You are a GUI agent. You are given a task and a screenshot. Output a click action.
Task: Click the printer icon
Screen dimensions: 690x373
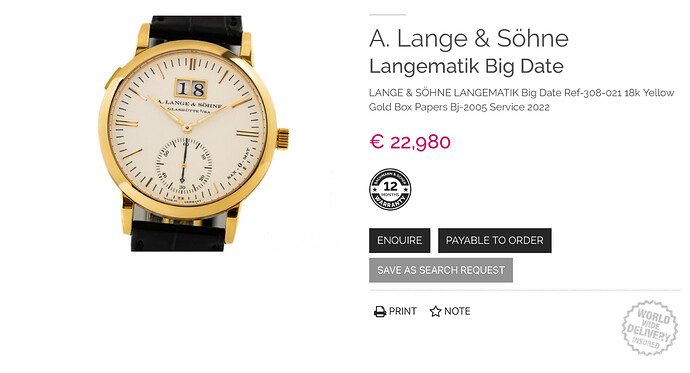tap(380, 311)
